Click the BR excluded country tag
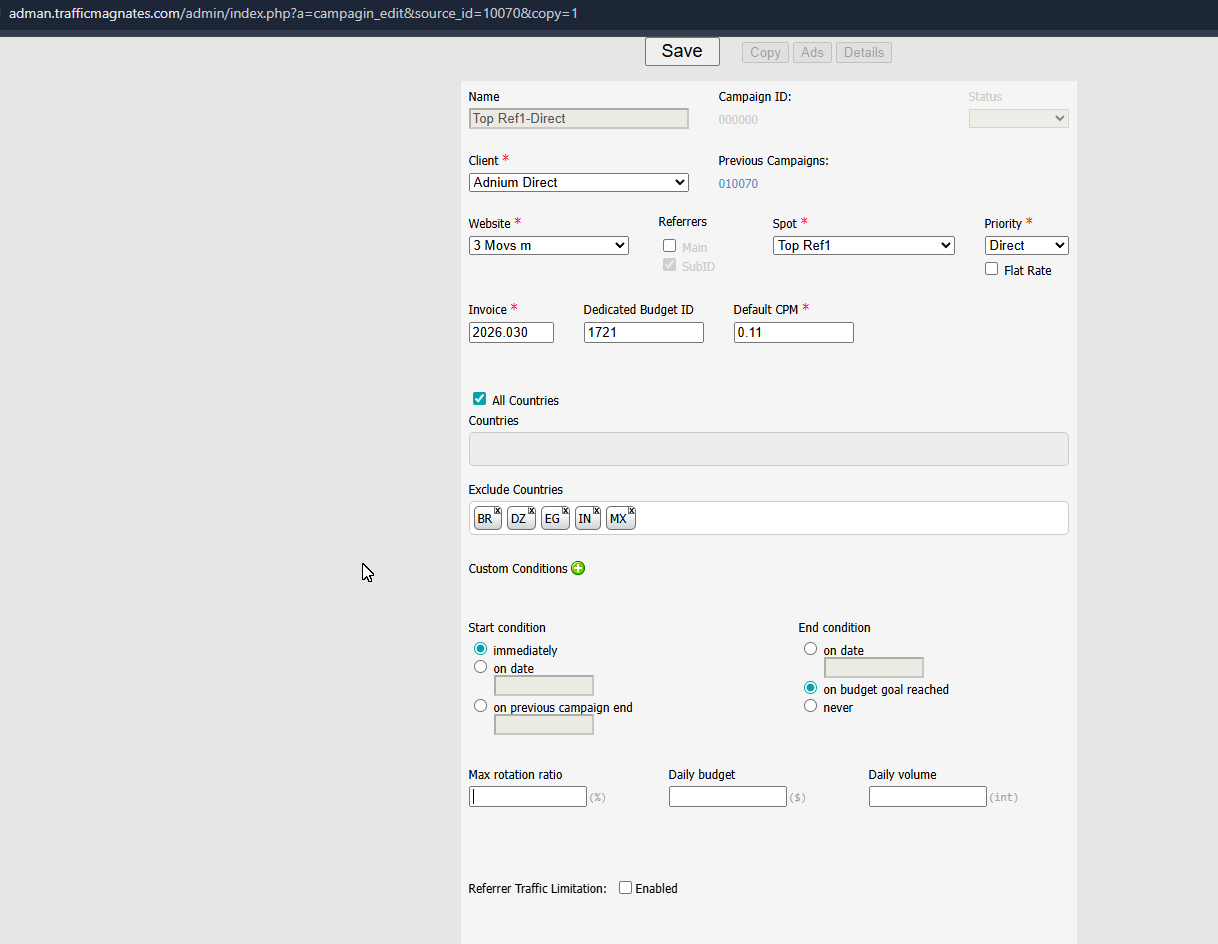Image resolution: width=1218 pixels, height=944 pixels. pos(487,519)
